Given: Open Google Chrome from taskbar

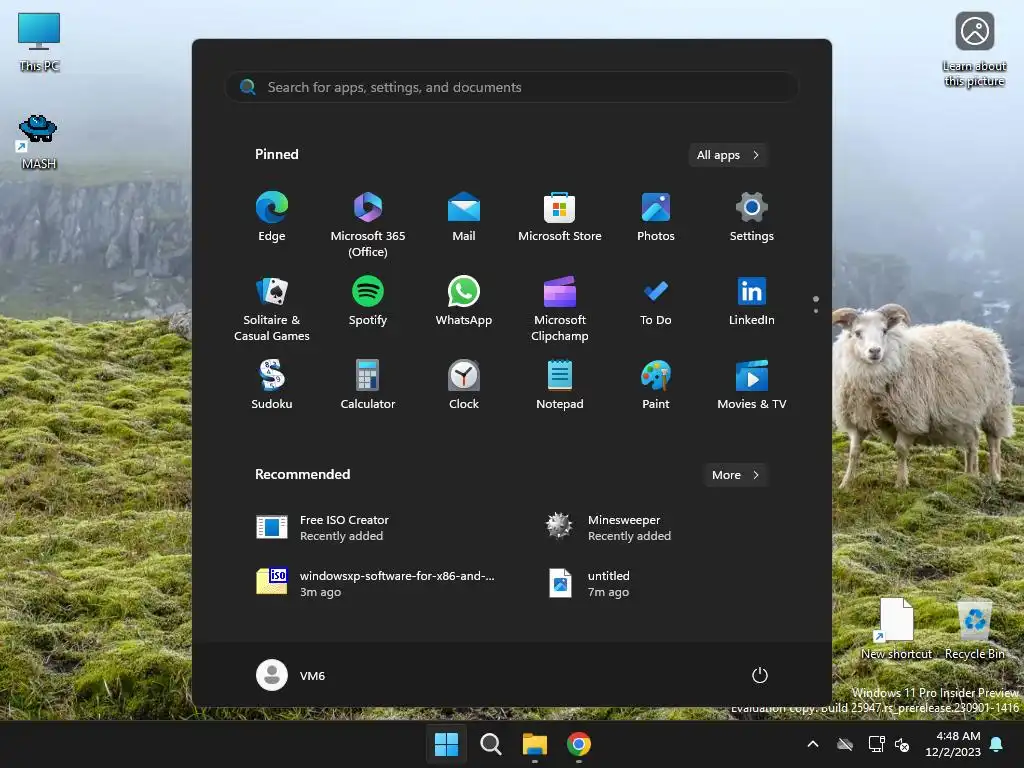Looking at the screenshot, I should 579,744.
